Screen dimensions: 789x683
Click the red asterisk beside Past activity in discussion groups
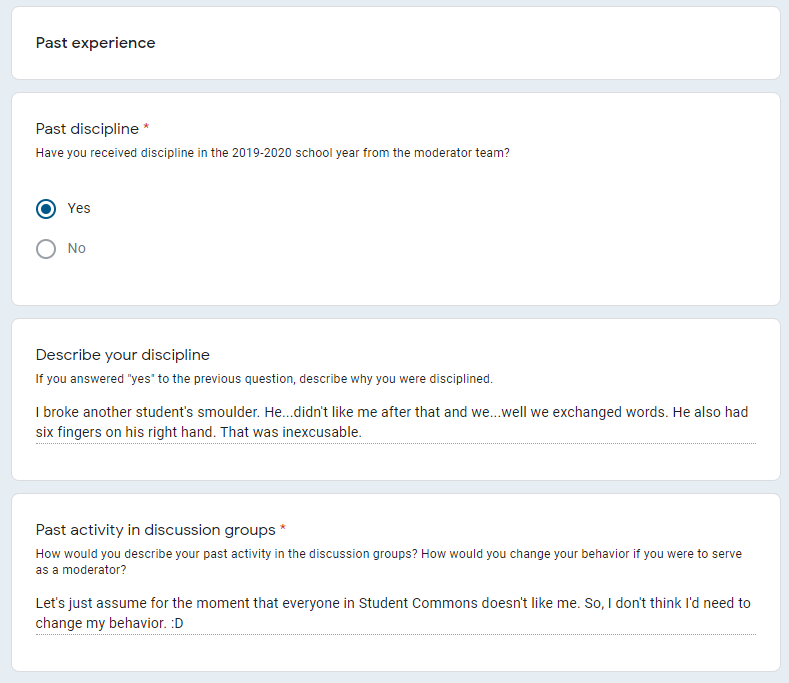point(283,528)
